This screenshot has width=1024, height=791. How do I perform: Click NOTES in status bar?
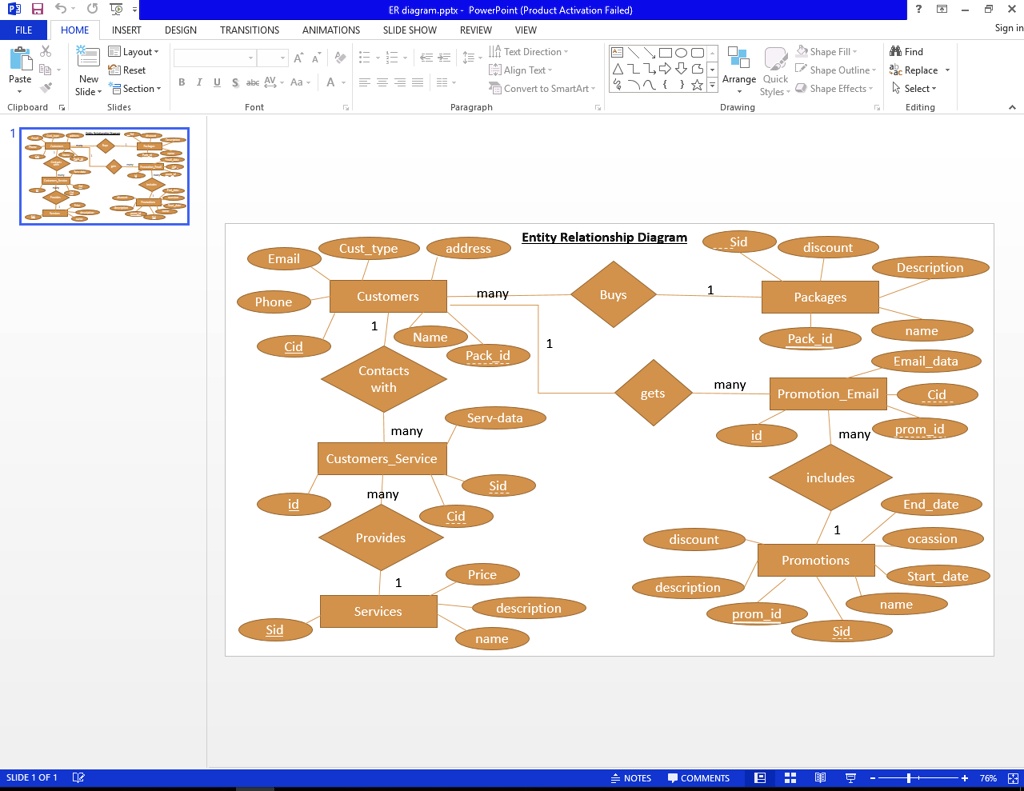[631, 778]
